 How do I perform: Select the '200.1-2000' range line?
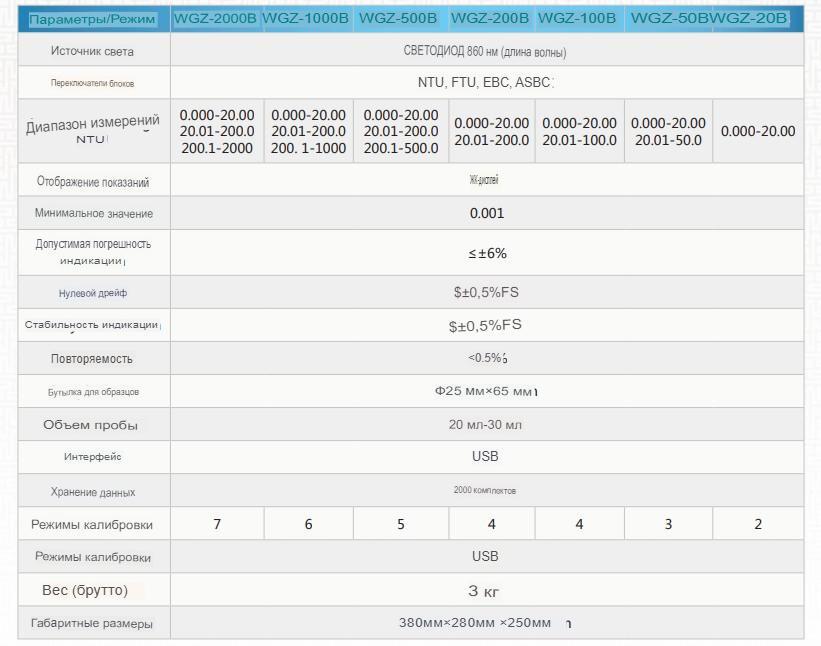click(x=217, y=148)
